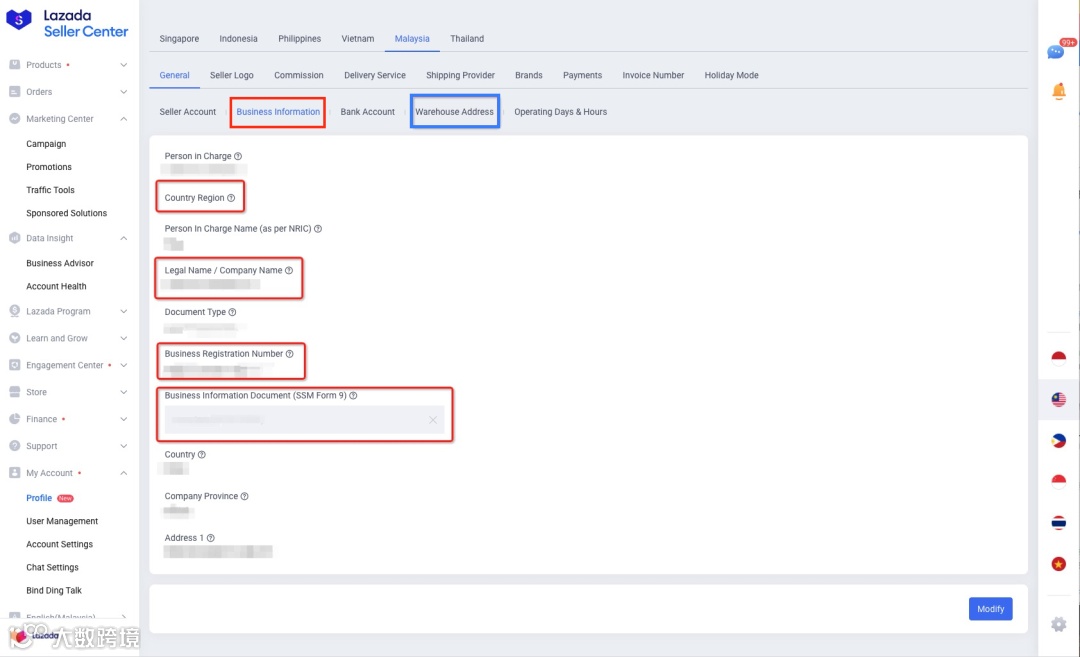The image size is (1080, 657).
Task: Click the Lazada Program sidebar icon
Action: pos(14,311)
